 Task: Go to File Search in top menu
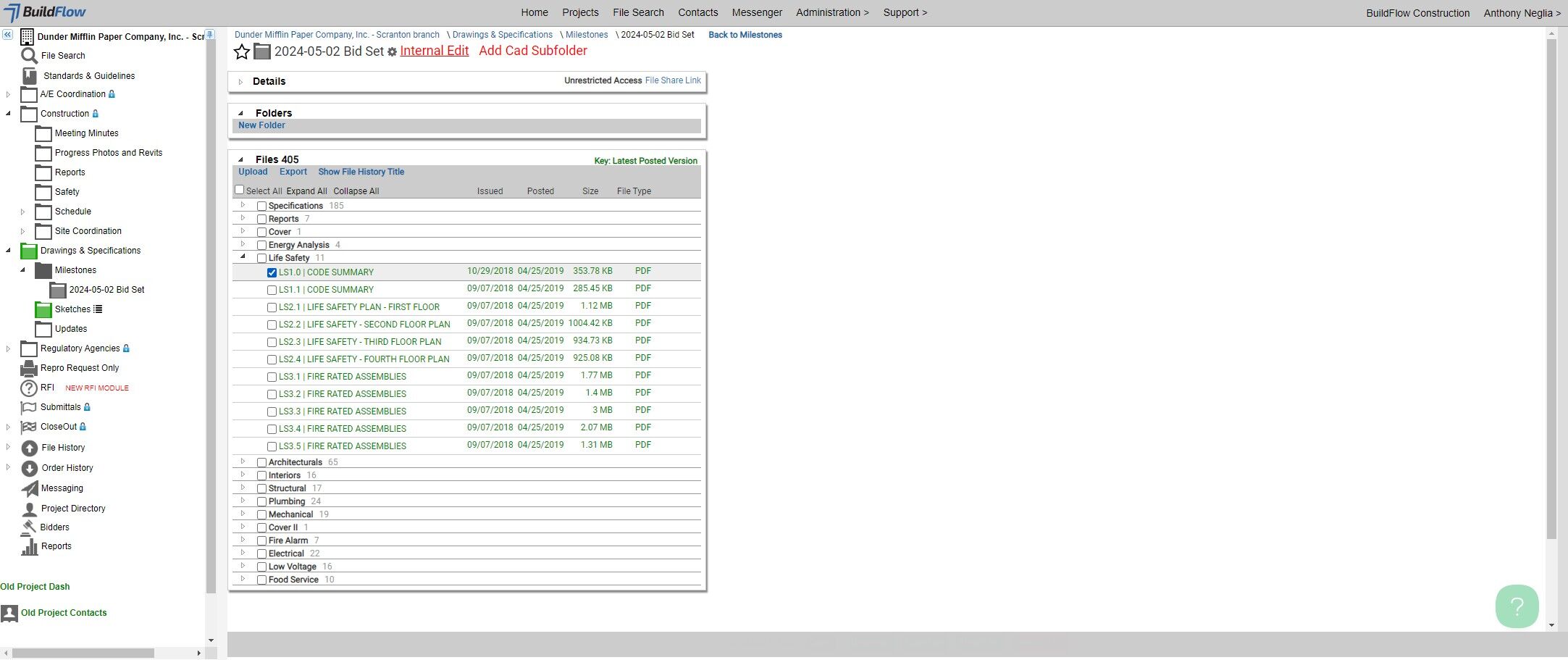638,12
